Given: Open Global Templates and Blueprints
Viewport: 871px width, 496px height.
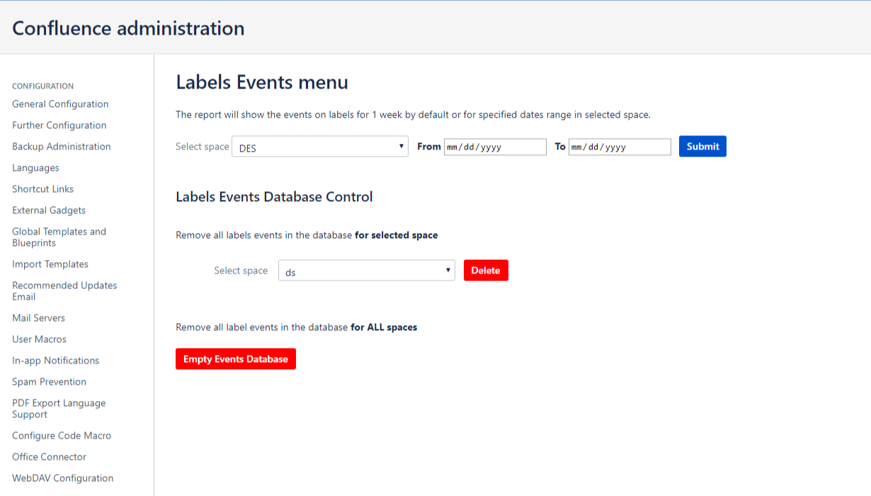Looking at the screenshot, I should (59, 237).
